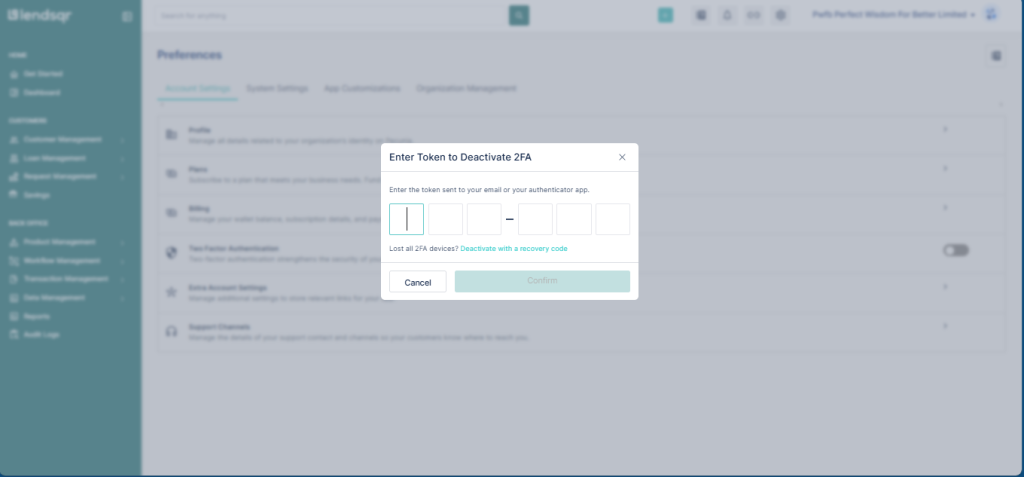Click Deactivate with a recovery code link
The height and width of the screenshot is (477, 1024).
[513, 248]
